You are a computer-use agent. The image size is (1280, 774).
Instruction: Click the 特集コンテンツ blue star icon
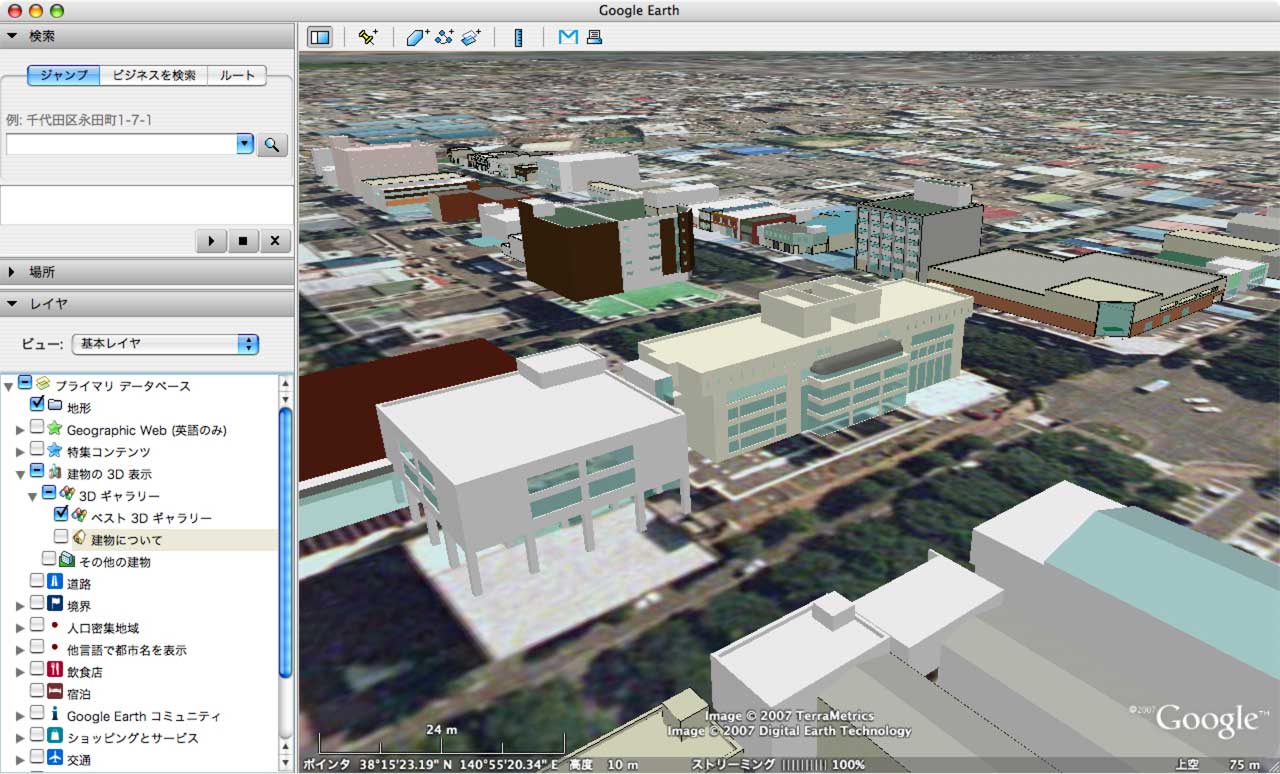point(54,450)
